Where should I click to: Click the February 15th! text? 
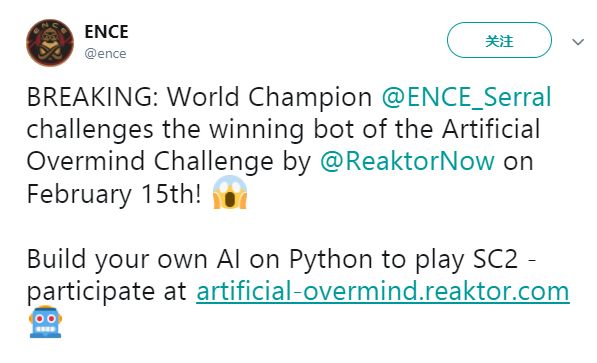tap(114, 194)
